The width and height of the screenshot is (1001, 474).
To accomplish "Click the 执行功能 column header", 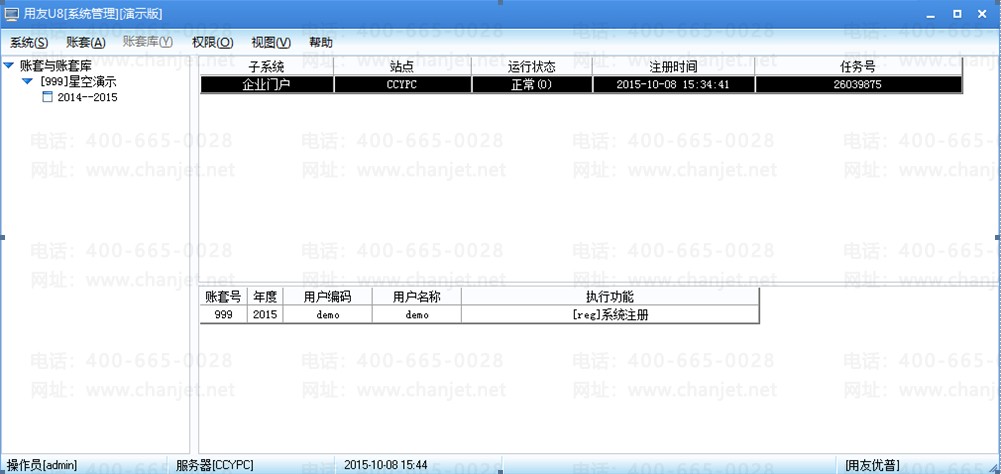I will 610,297.
